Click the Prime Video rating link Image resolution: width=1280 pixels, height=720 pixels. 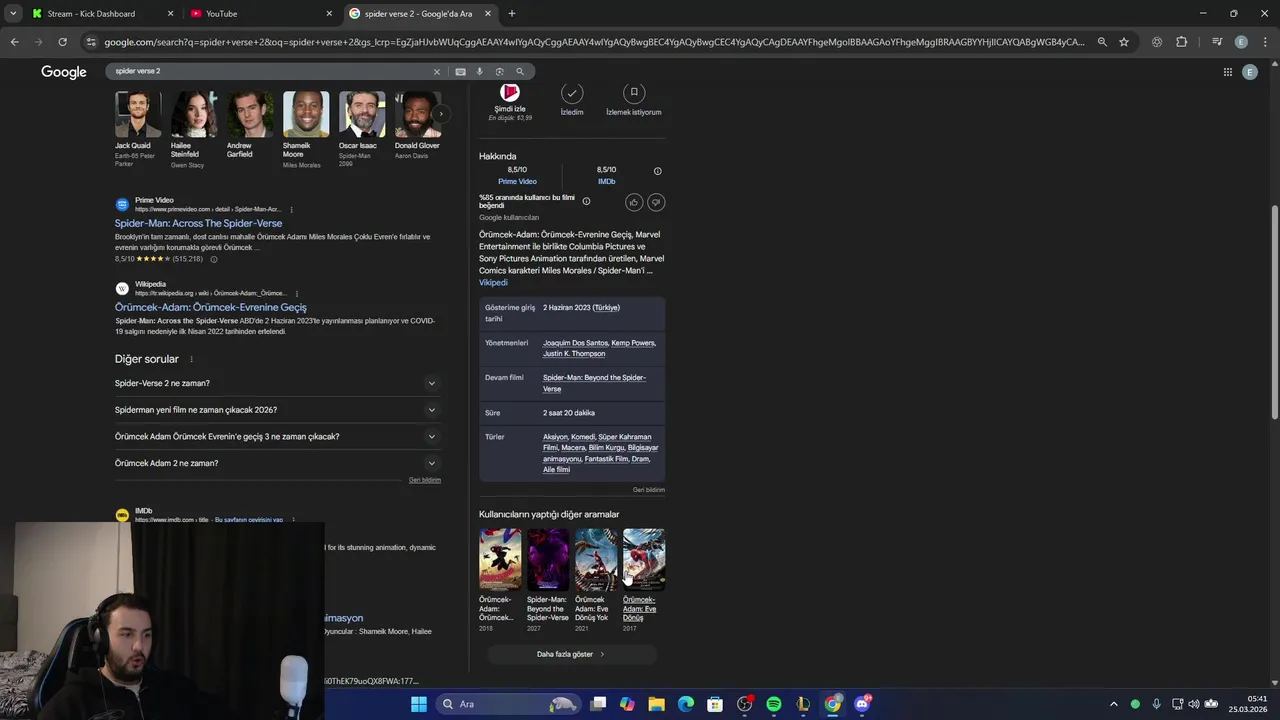coord(517,182)
